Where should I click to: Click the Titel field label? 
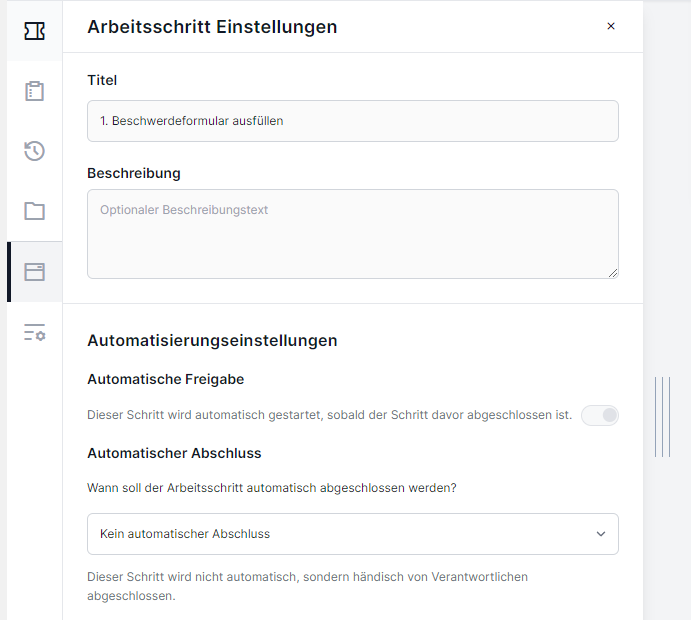tap(102, 80)
